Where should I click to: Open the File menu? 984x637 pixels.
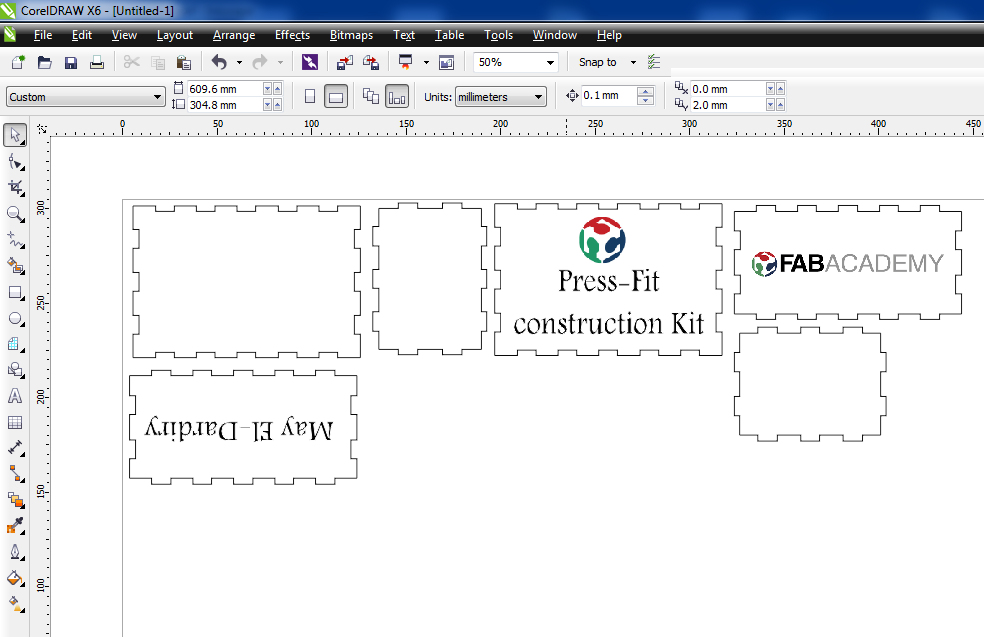(43, 35)
